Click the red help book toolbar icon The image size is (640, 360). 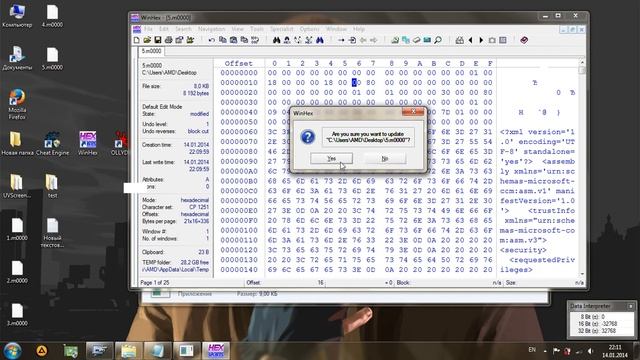(524, 40)
